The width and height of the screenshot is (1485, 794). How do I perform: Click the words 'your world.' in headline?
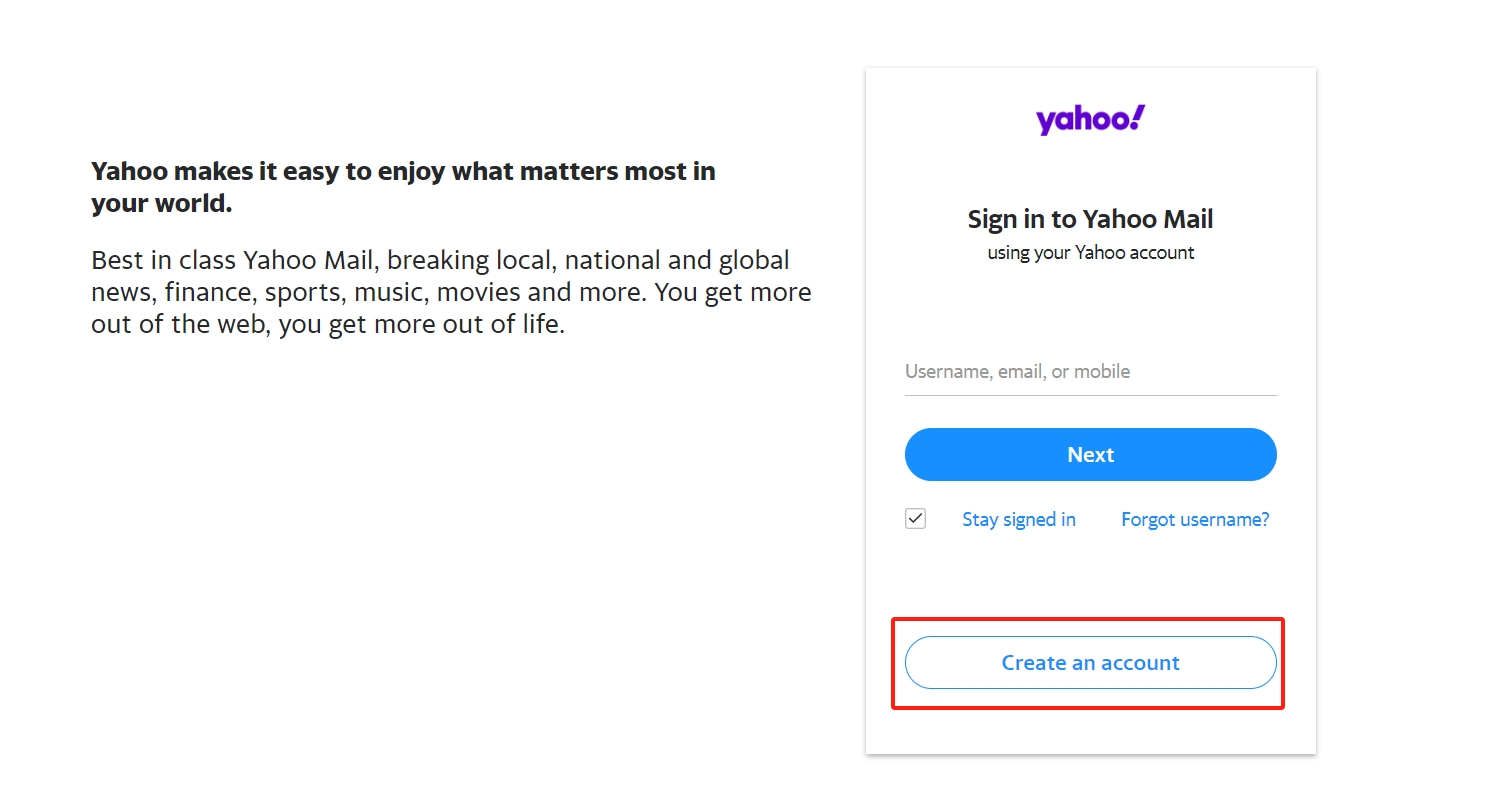(x=161, y=204)
